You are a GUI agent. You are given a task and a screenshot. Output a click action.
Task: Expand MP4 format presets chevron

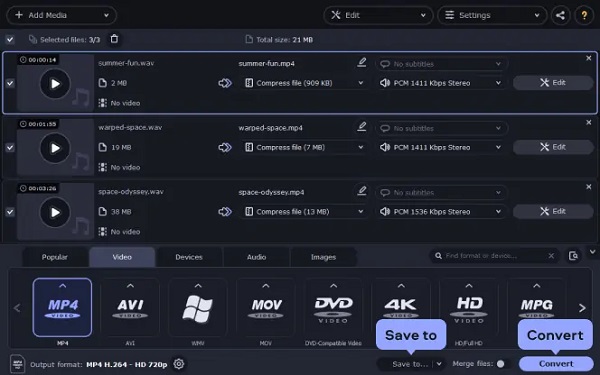62,285
